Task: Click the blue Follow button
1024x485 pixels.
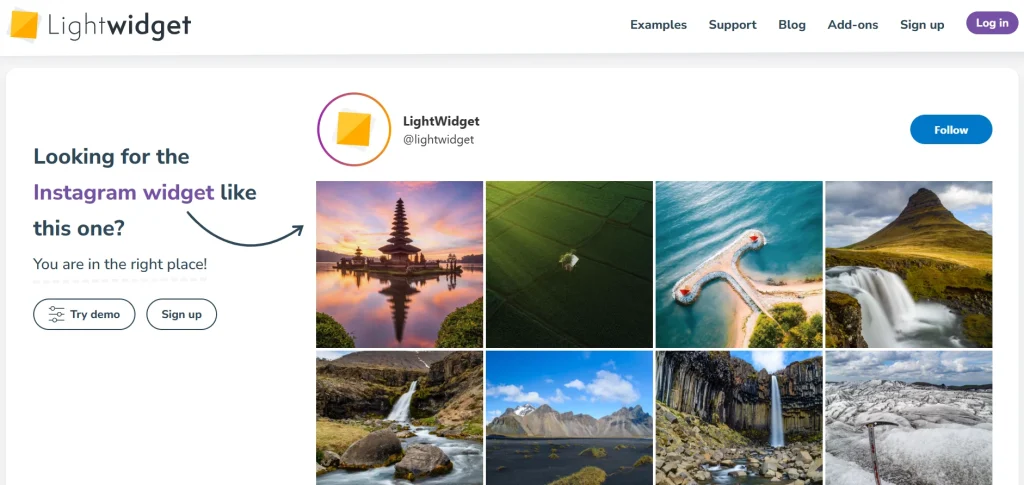Action: pos(950,130)
